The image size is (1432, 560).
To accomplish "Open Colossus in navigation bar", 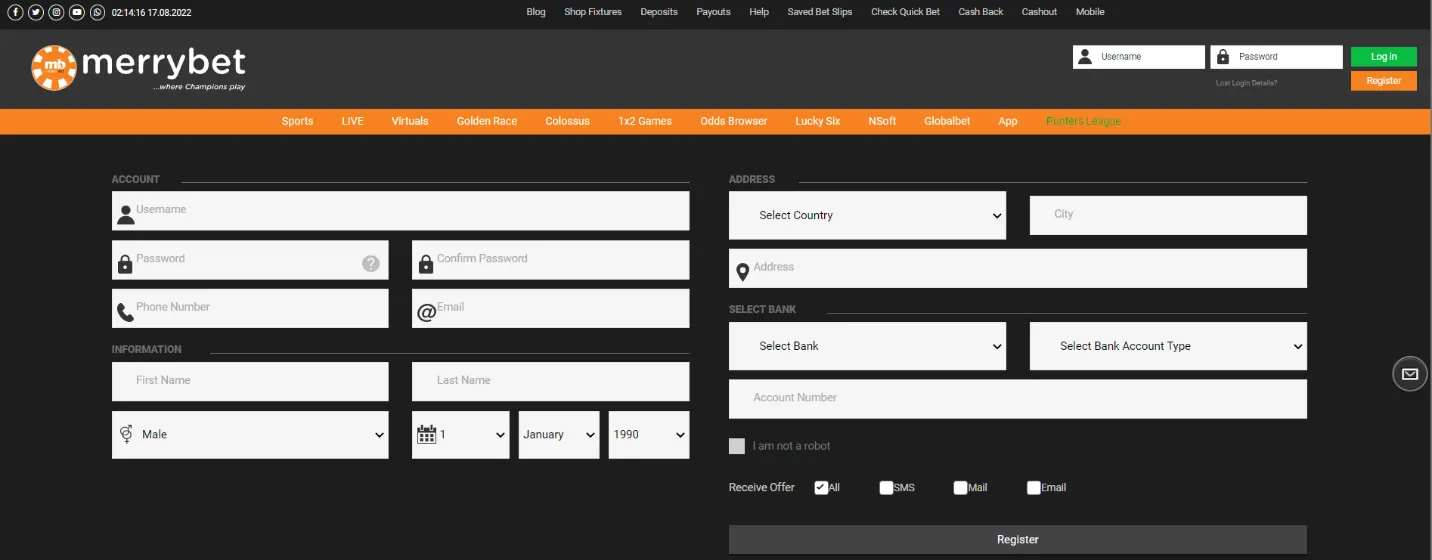I will pyautogui.click(x=568, y=121).
